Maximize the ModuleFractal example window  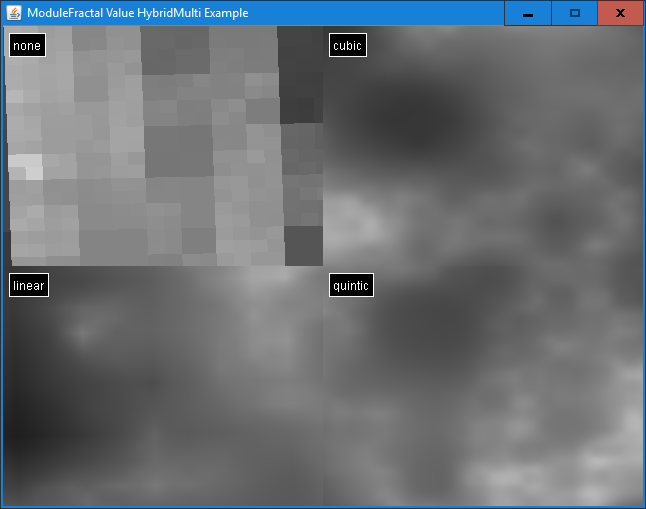click(574, 13)
